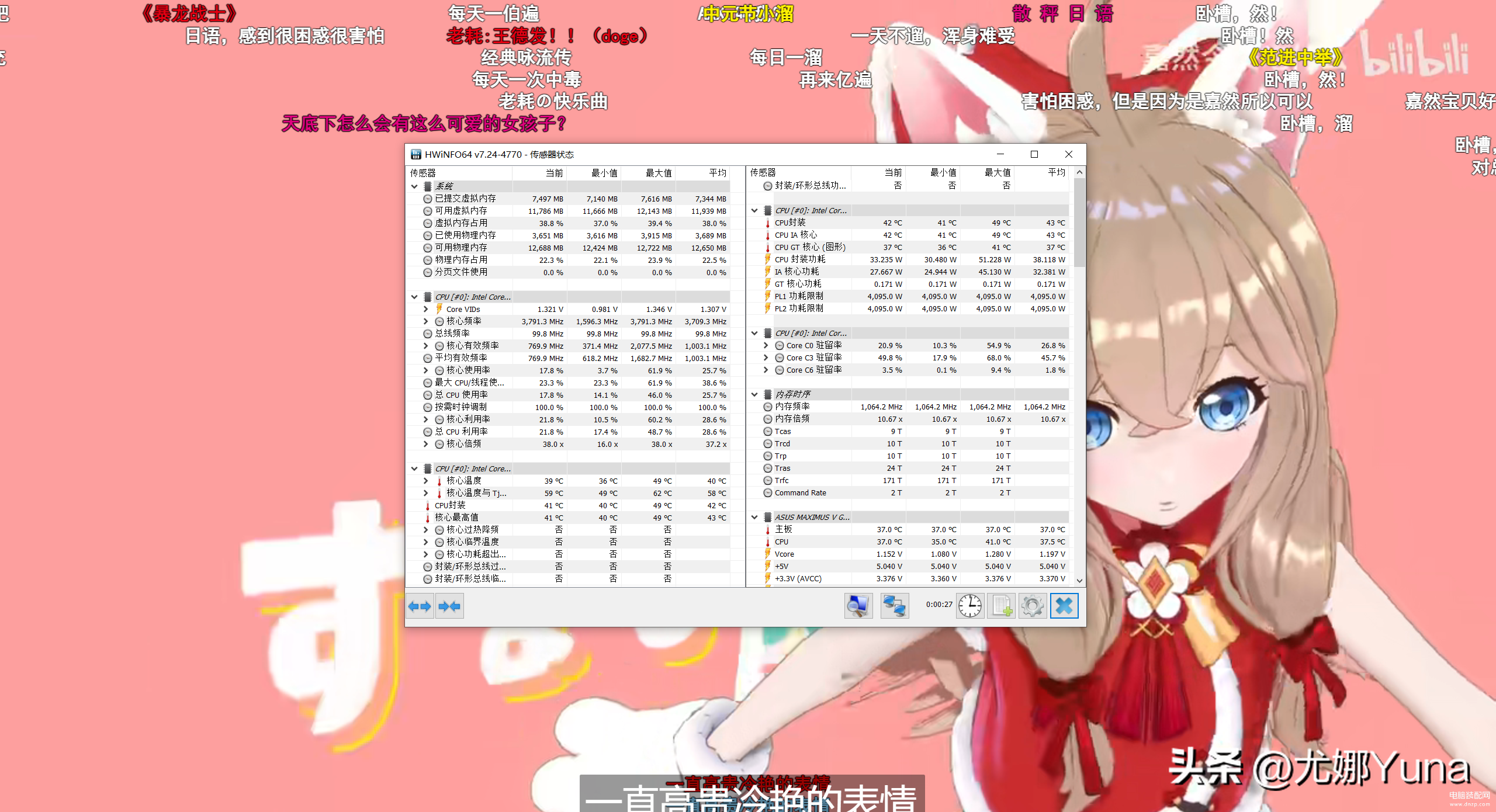Maximize the HWiNFO64 window
The width and height of the screenshot is (1496, 812).
click(1034, 154)
